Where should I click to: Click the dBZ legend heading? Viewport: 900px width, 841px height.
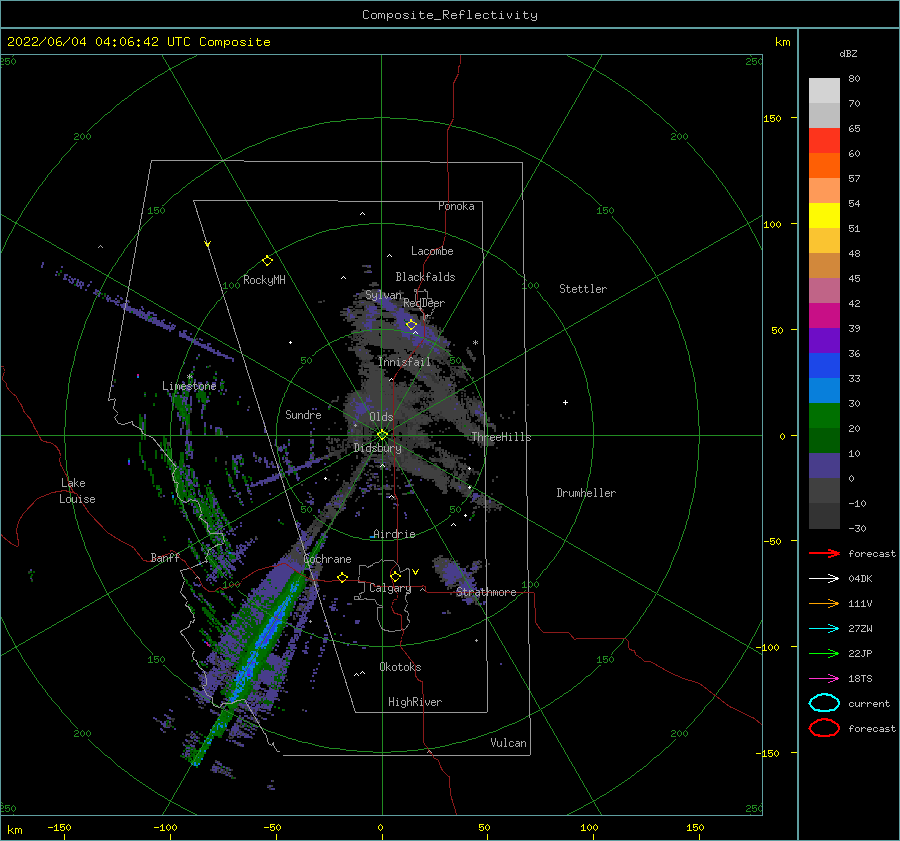click(848, 53)
